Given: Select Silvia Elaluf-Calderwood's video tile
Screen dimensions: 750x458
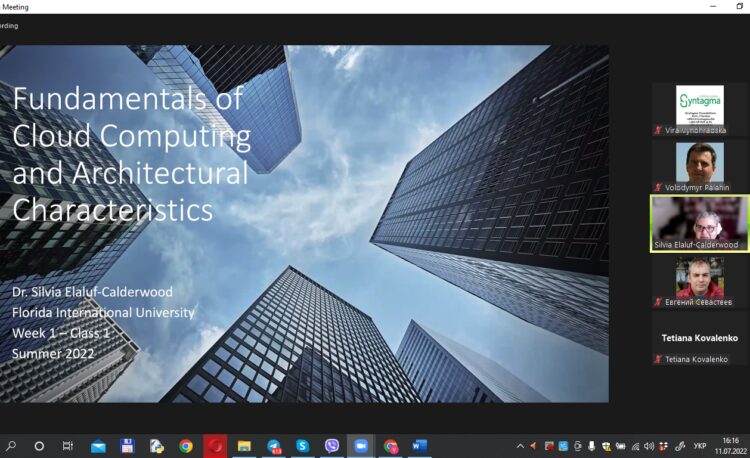Looking at the screenshot, I should click(699, 223).
